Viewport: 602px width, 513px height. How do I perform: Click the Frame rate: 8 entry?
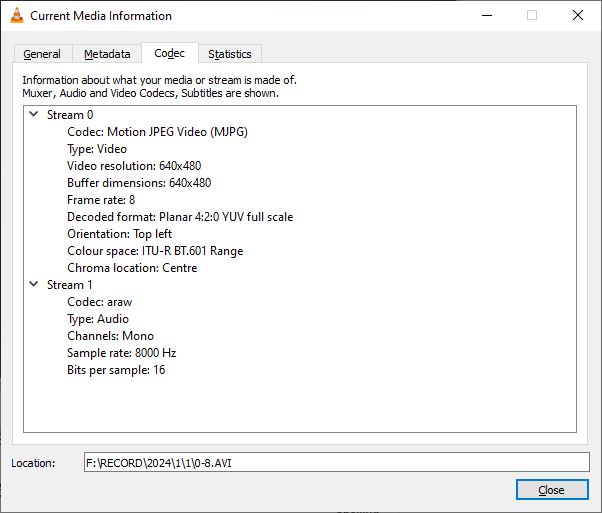pyautogui.click(x=101, y=200)
